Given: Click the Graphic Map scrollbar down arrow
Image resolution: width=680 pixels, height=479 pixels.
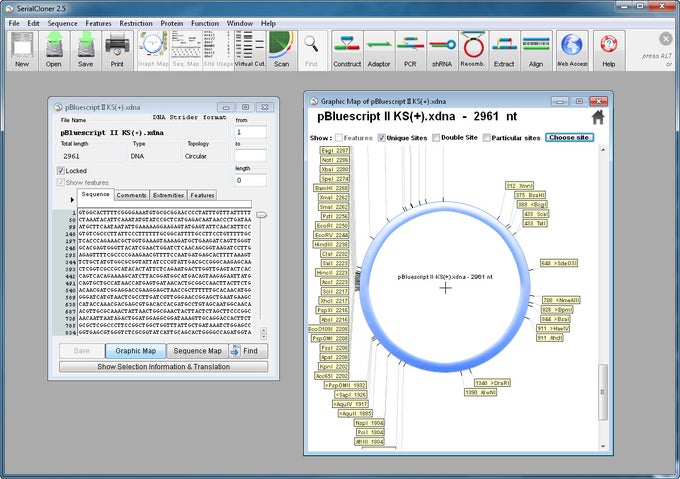Looking at the screenshot, I should click(603, 446).
